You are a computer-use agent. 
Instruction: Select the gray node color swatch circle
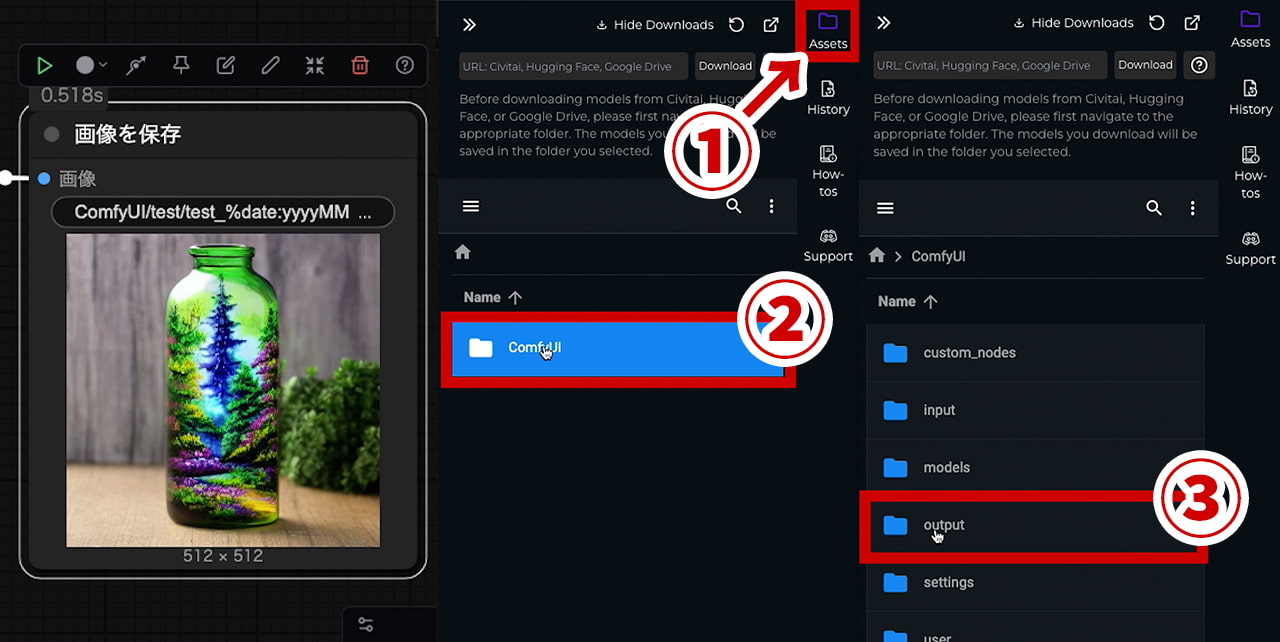pos(85,66)
